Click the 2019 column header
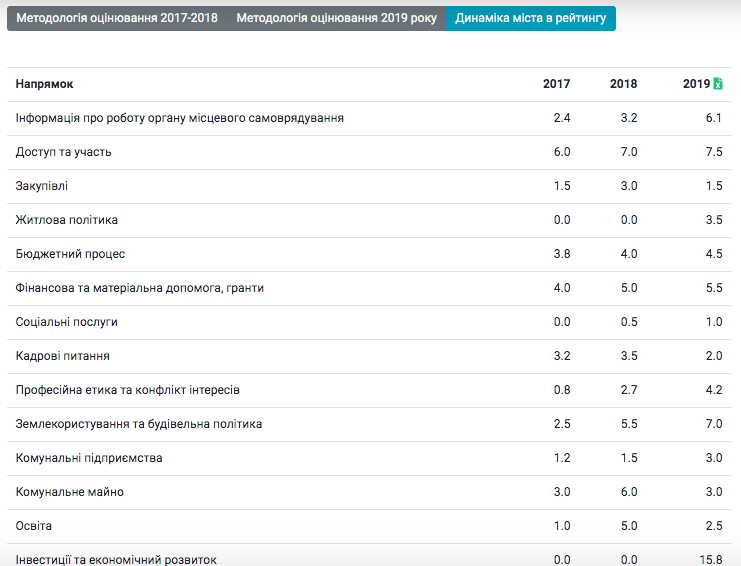This screenshot has height=566, width=741. point(697,84)
